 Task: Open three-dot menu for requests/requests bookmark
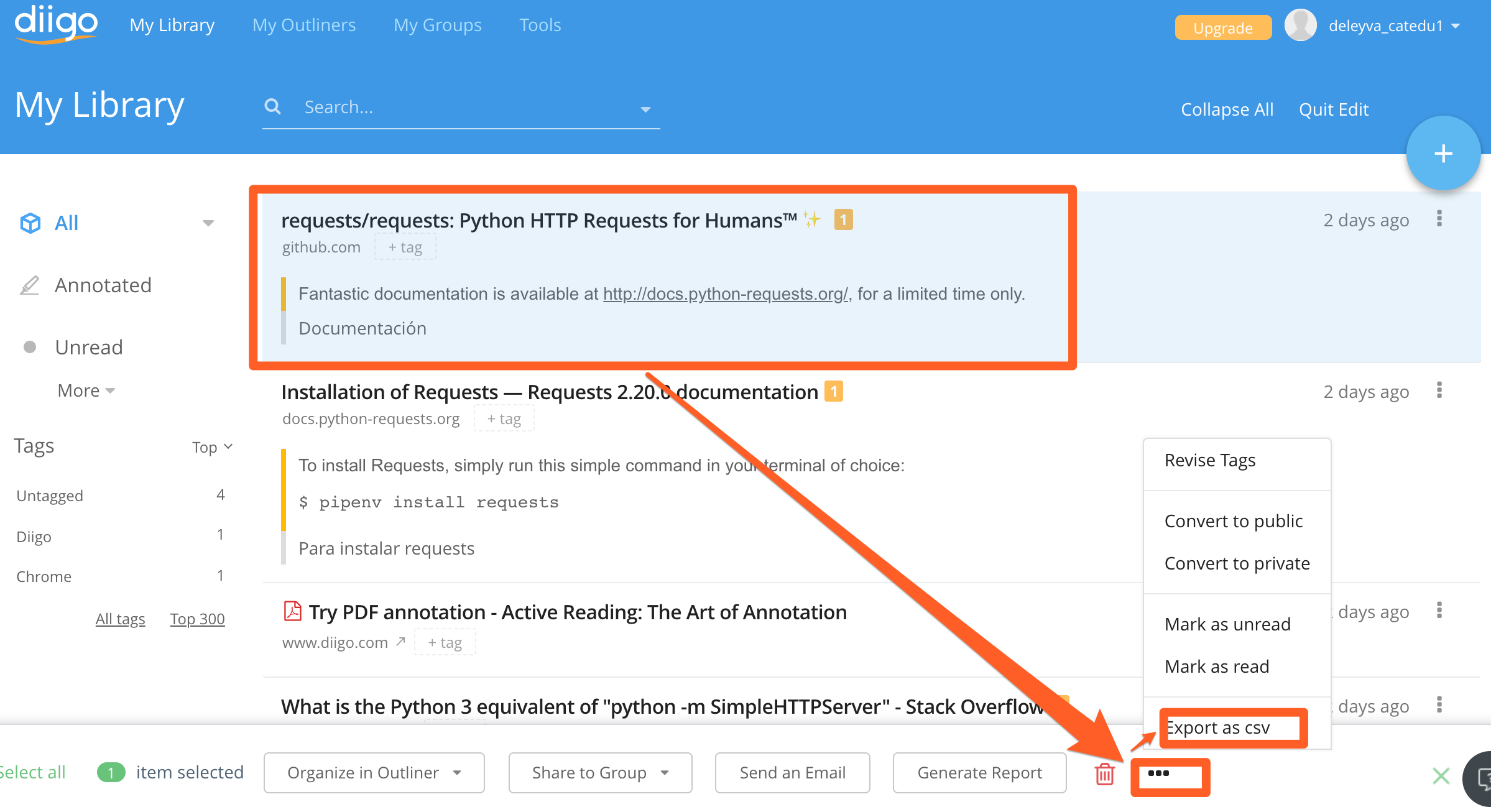click(1439, 219)
